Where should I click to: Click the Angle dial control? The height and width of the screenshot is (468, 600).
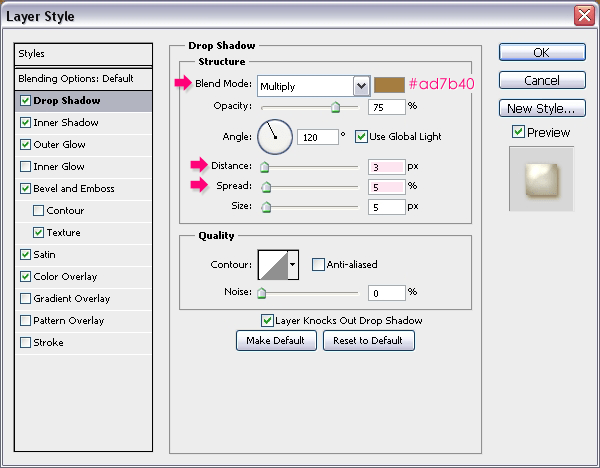point(275,137)
